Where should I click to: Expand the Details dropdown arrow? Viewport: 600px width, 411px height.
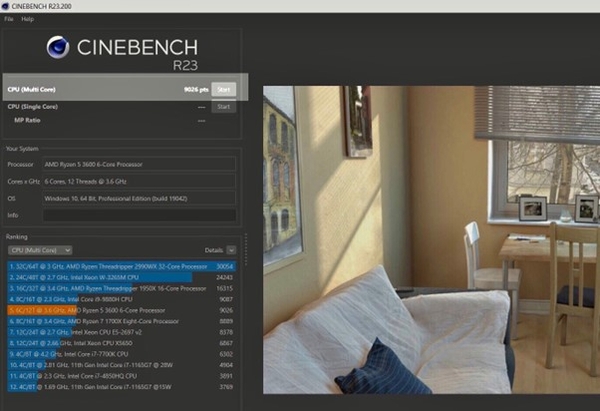232,250
